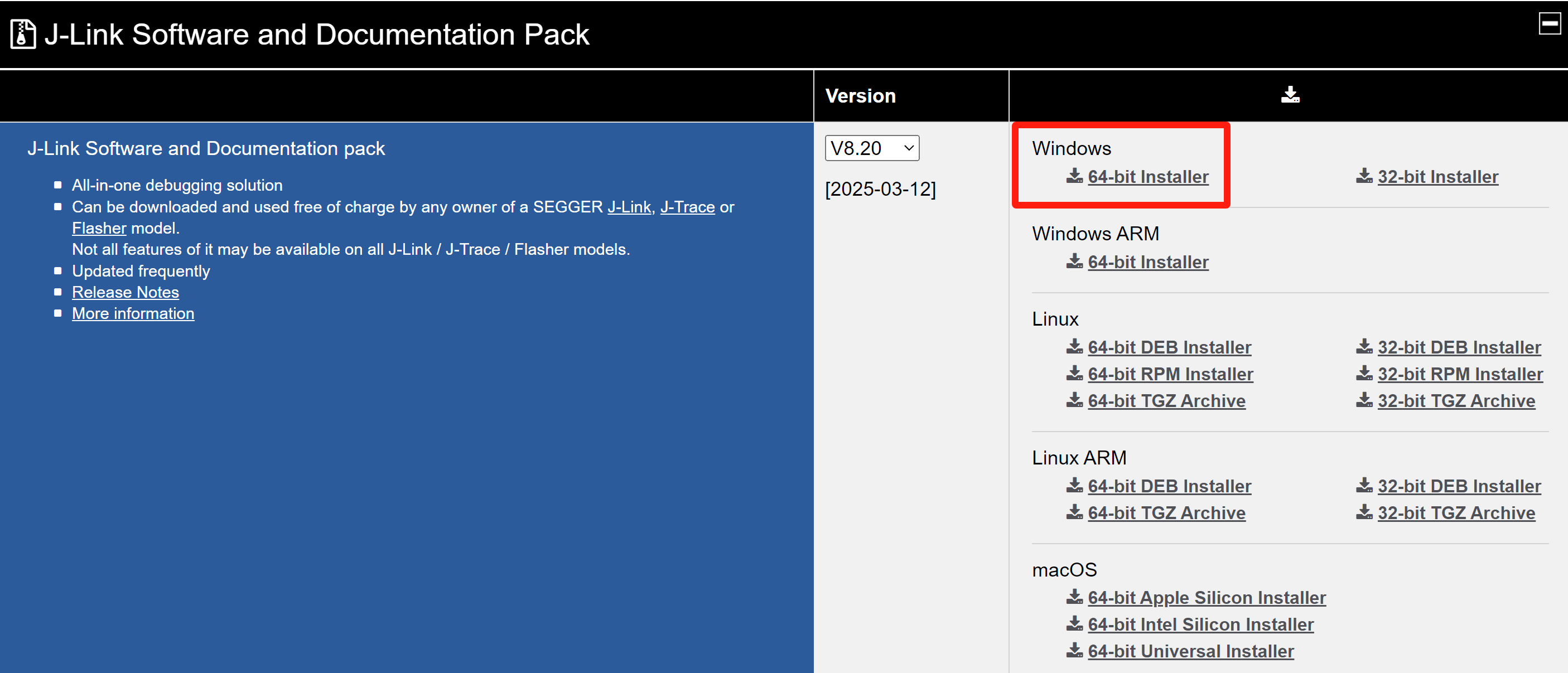Click download icon beside Windows 32-bit Installer
The width and height of the screenshot is (1568, 673).
[1364, 176]
